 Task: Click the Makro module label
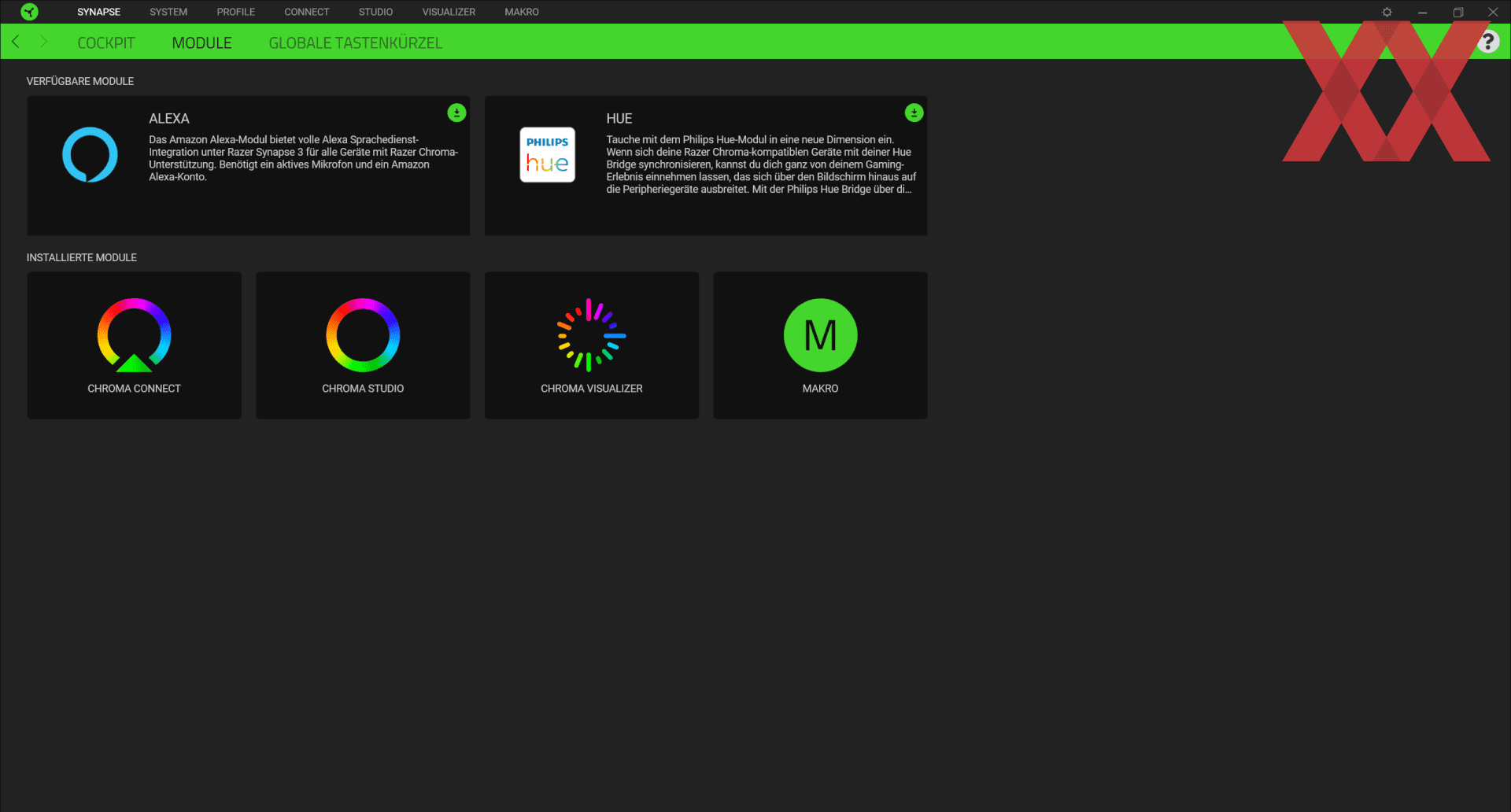point(821,389)
